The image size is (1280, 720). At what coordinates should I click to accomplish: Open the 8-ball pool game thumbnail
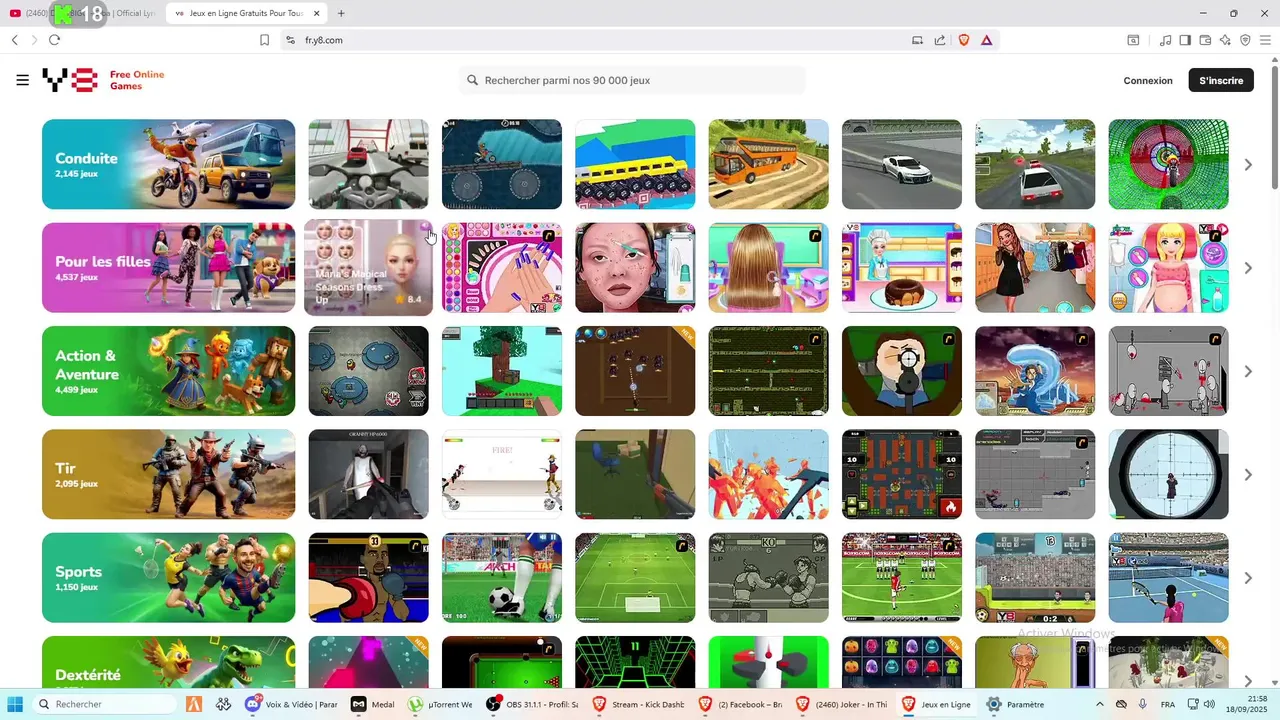pos(502,662)
